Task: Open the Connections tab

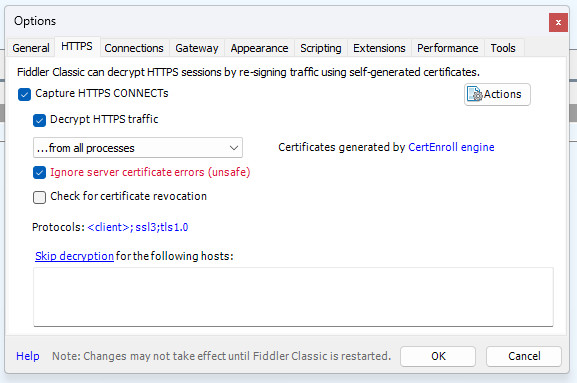Action: (134, 48)
